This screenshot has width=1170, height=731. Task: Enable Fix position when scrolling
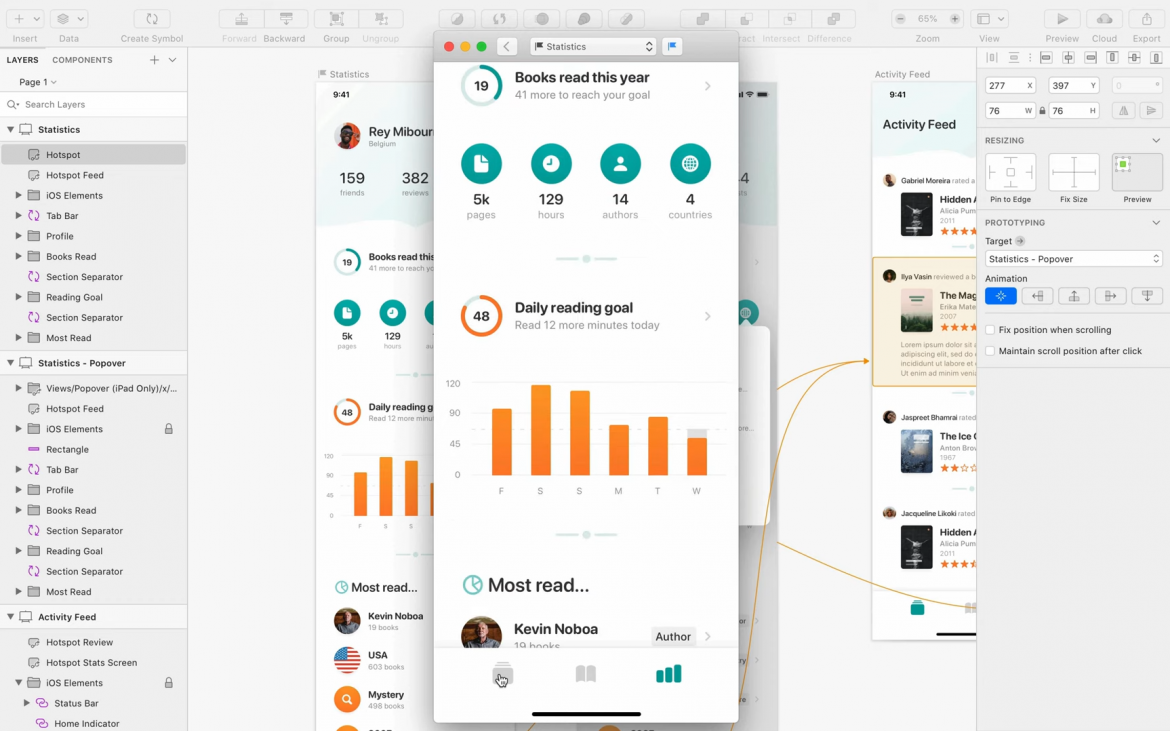coord(991,329)
